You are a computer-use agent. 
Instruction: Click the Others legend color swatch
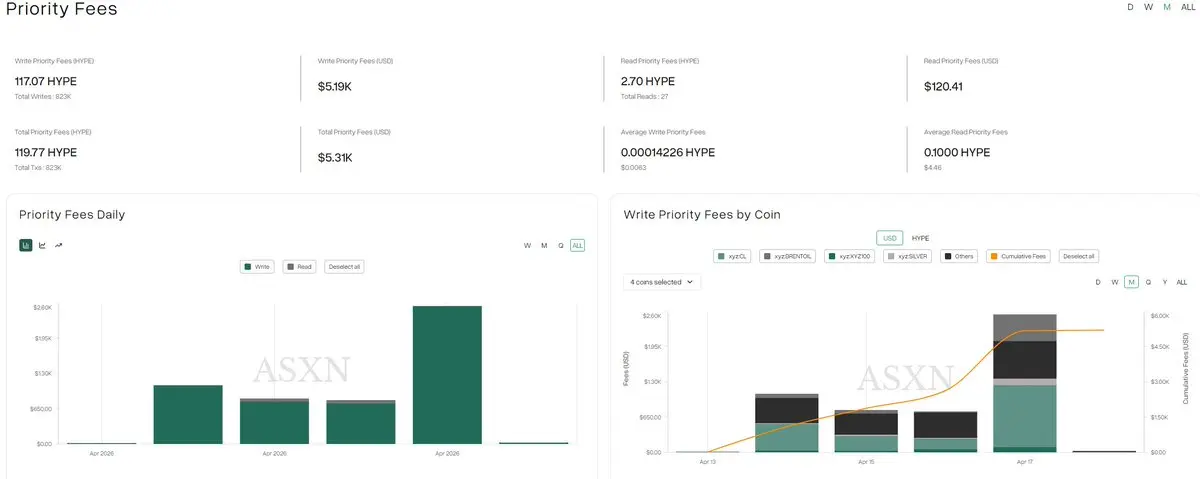[948, 257]
